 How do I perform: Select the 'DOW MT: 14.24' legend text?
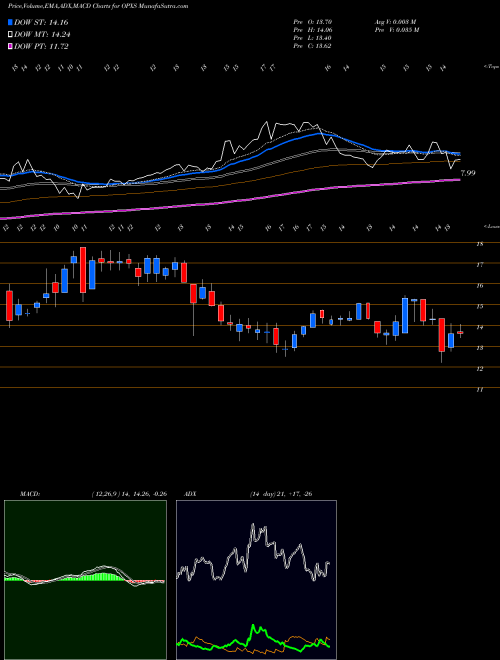42,35
